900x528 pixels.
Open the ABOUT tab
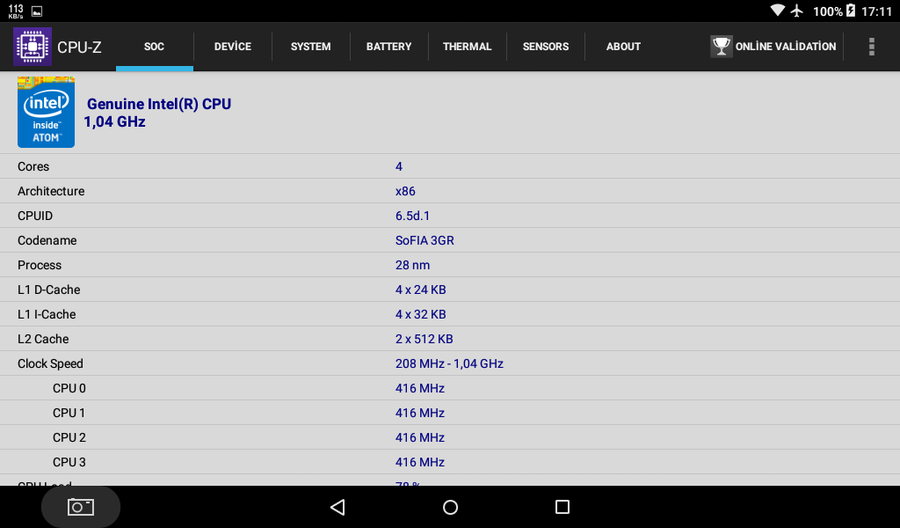pos(623,46)
